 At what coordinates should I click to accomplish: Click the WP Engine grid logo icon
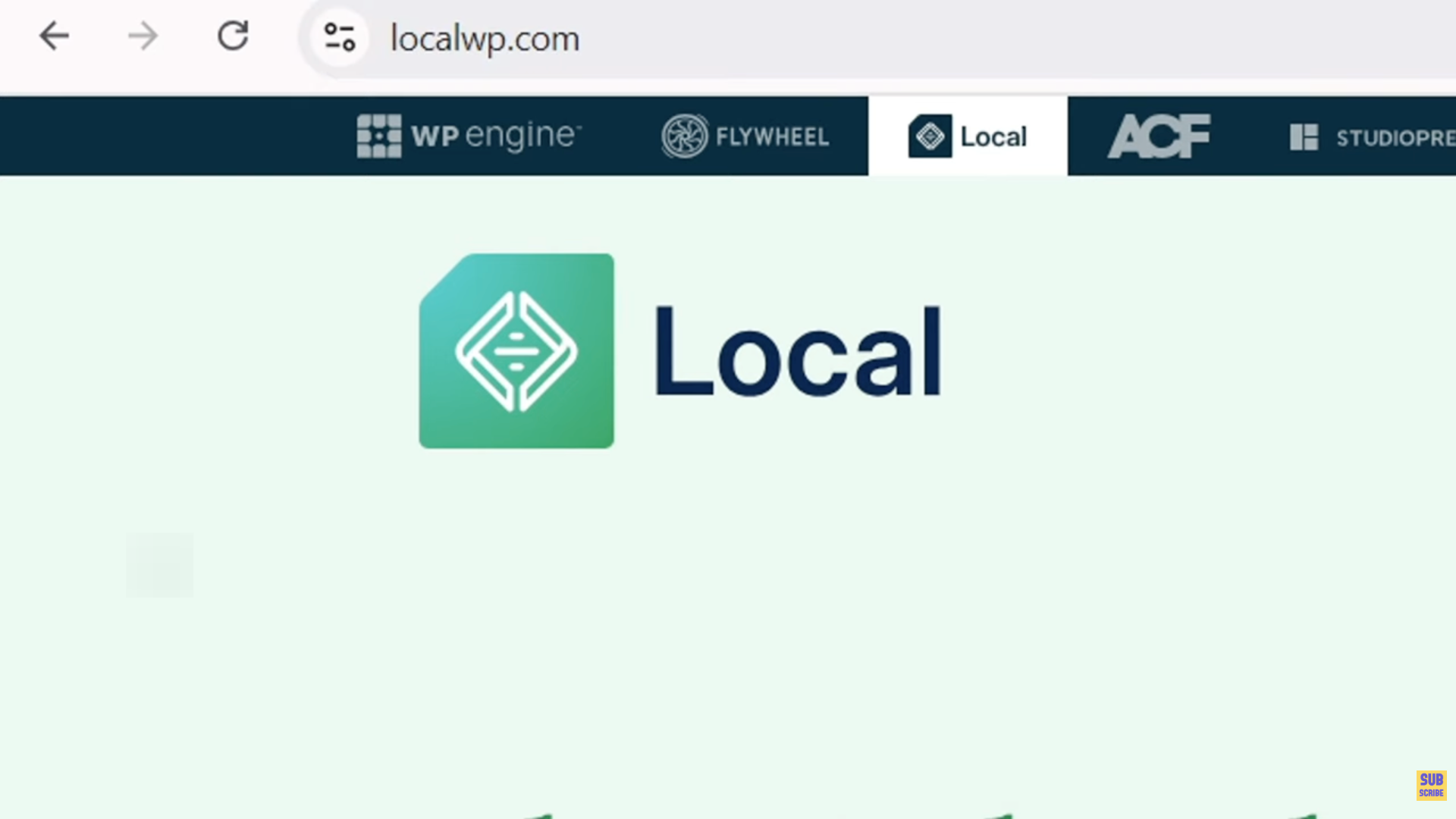pos(378,136)
